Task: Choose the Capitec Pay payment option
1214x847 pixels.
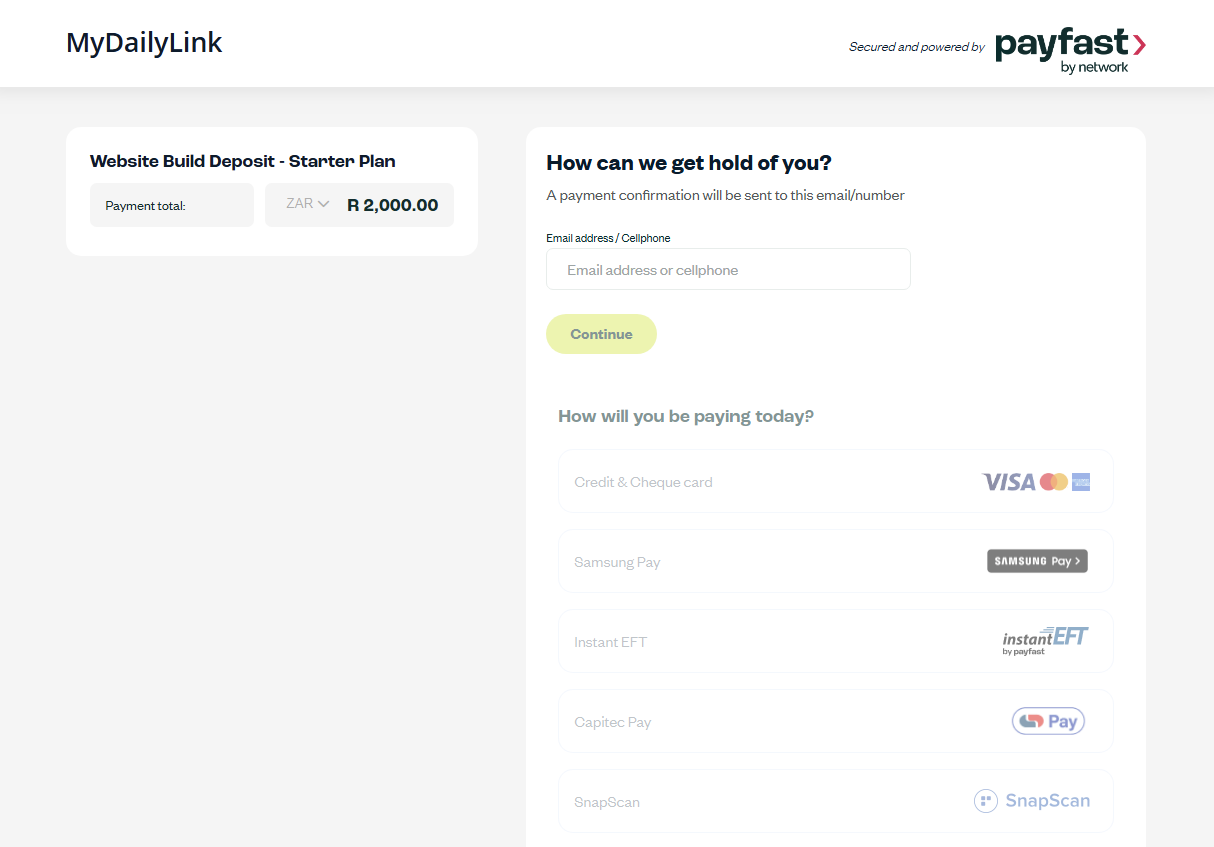Action: pos(835,721)
